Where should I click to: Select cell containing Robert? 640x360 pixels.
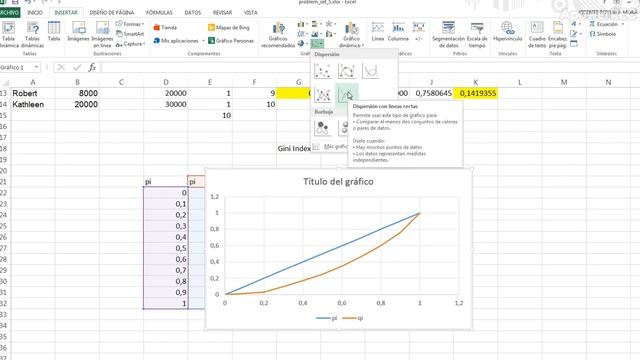(33, 93)
